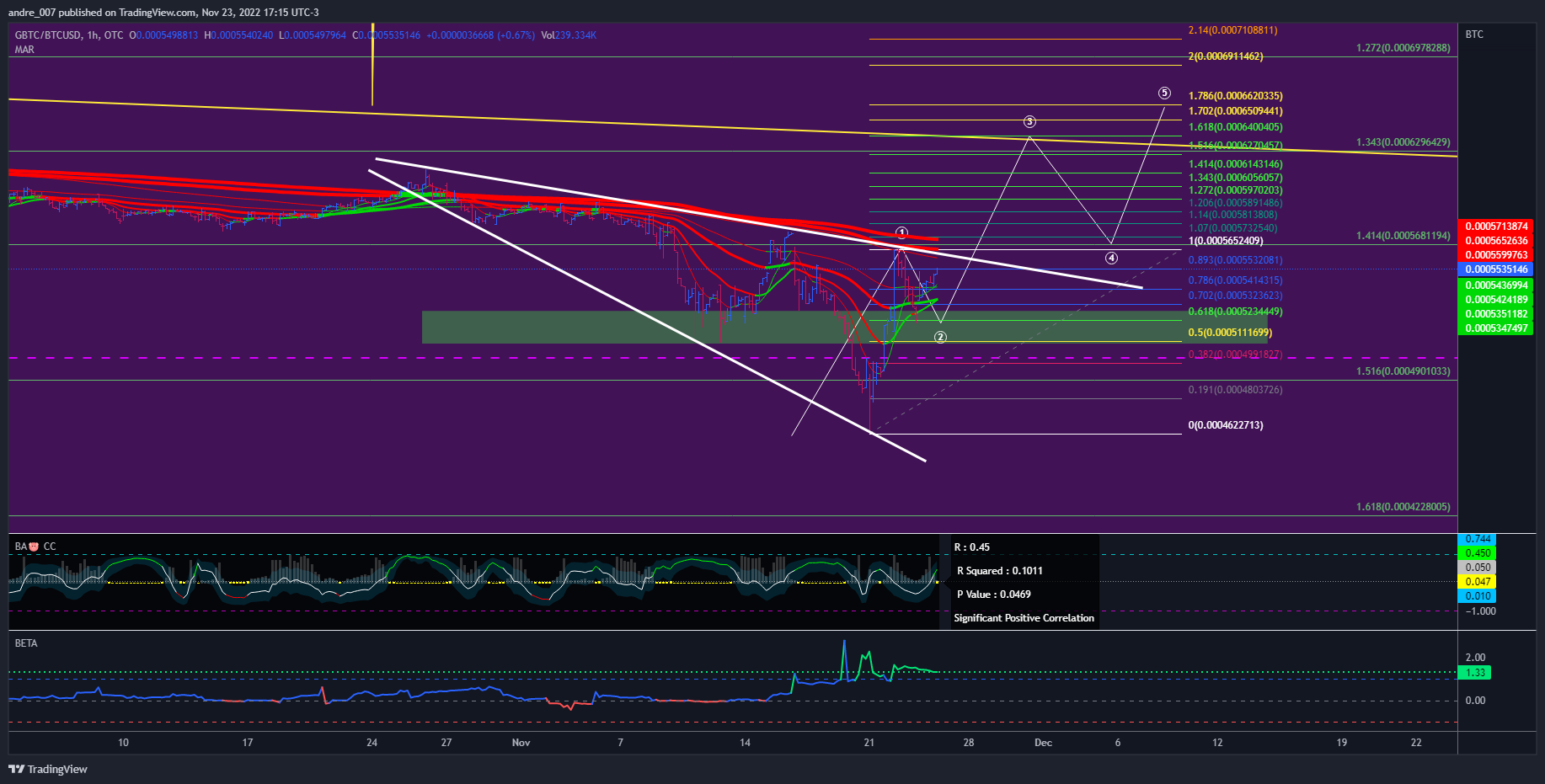Click the Fib label 1.272(0.0005970203)

(1235, 190)
